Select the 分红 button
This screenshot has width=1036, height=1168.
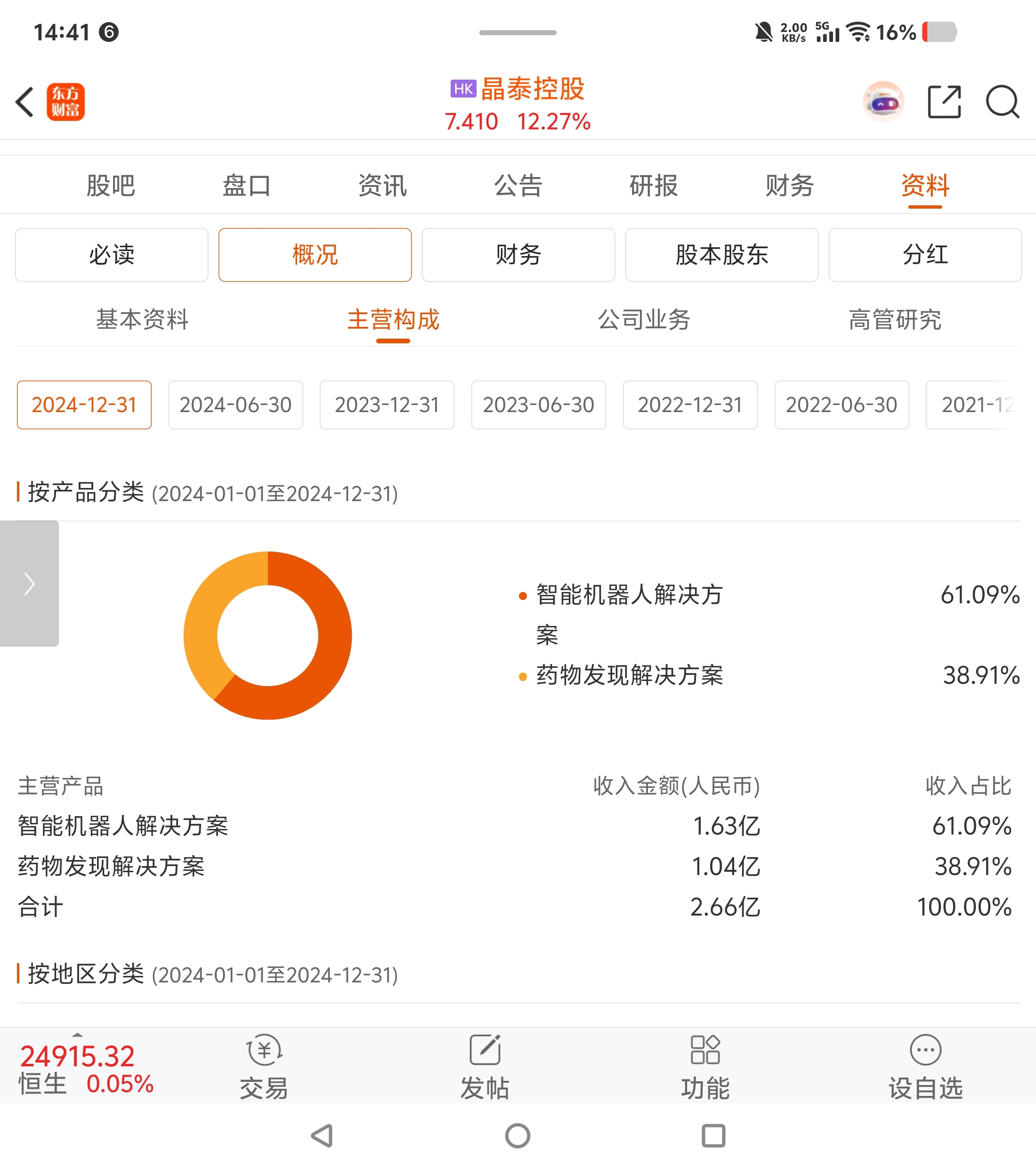point(925,255)
